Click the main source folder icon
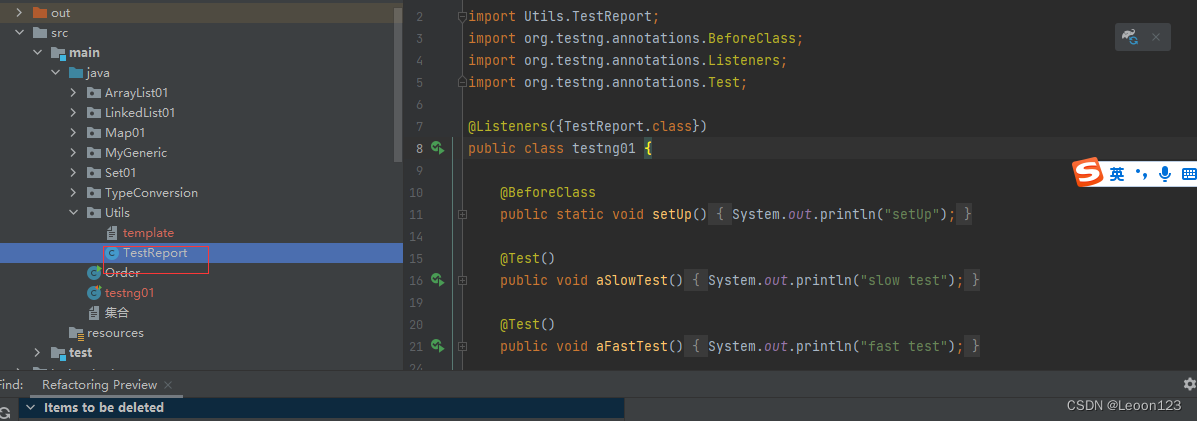The image size is (1197, 421). coord(58,53)
